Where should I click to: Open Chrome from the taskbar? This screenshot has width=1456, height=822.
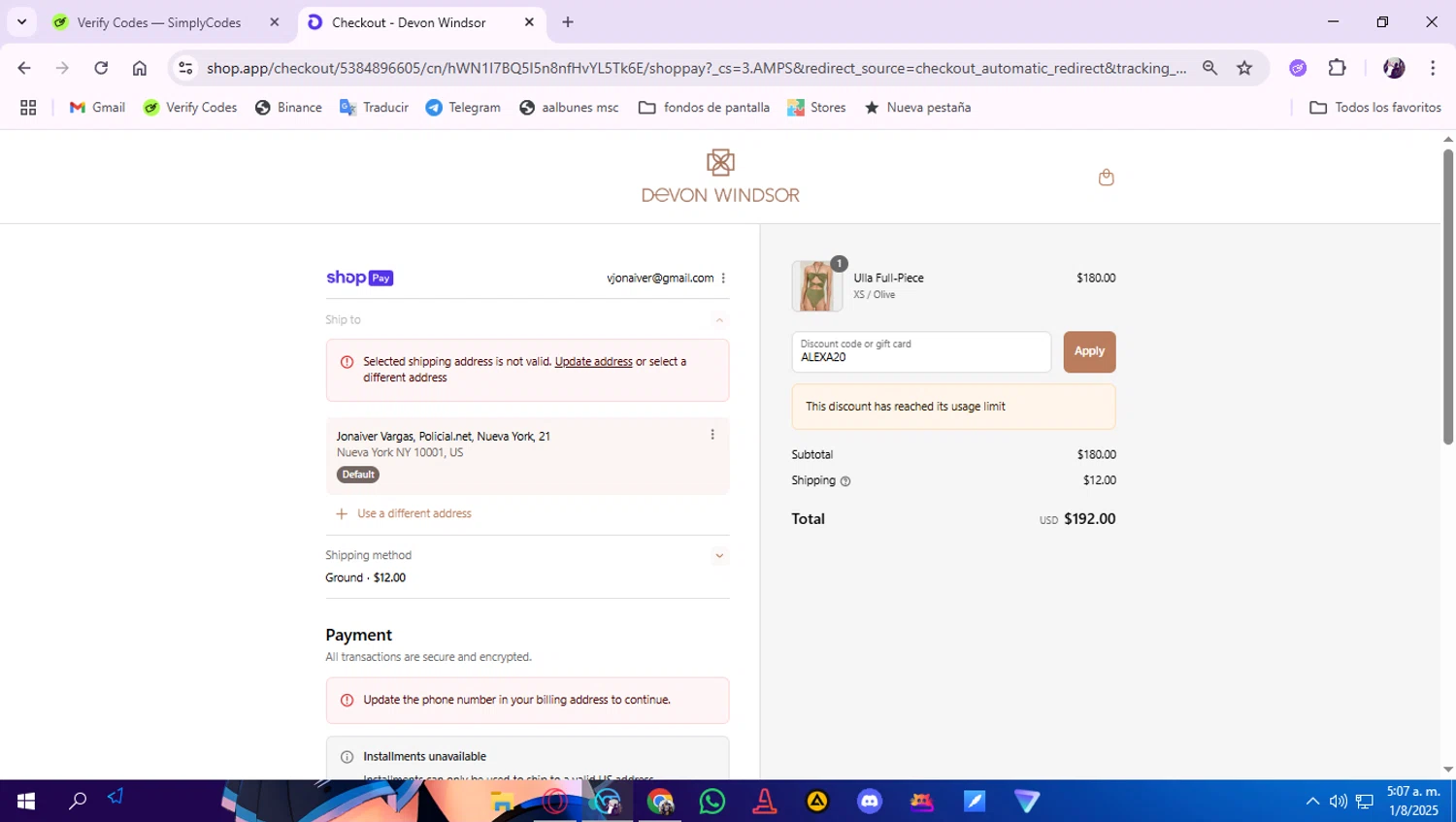[660, 802]
